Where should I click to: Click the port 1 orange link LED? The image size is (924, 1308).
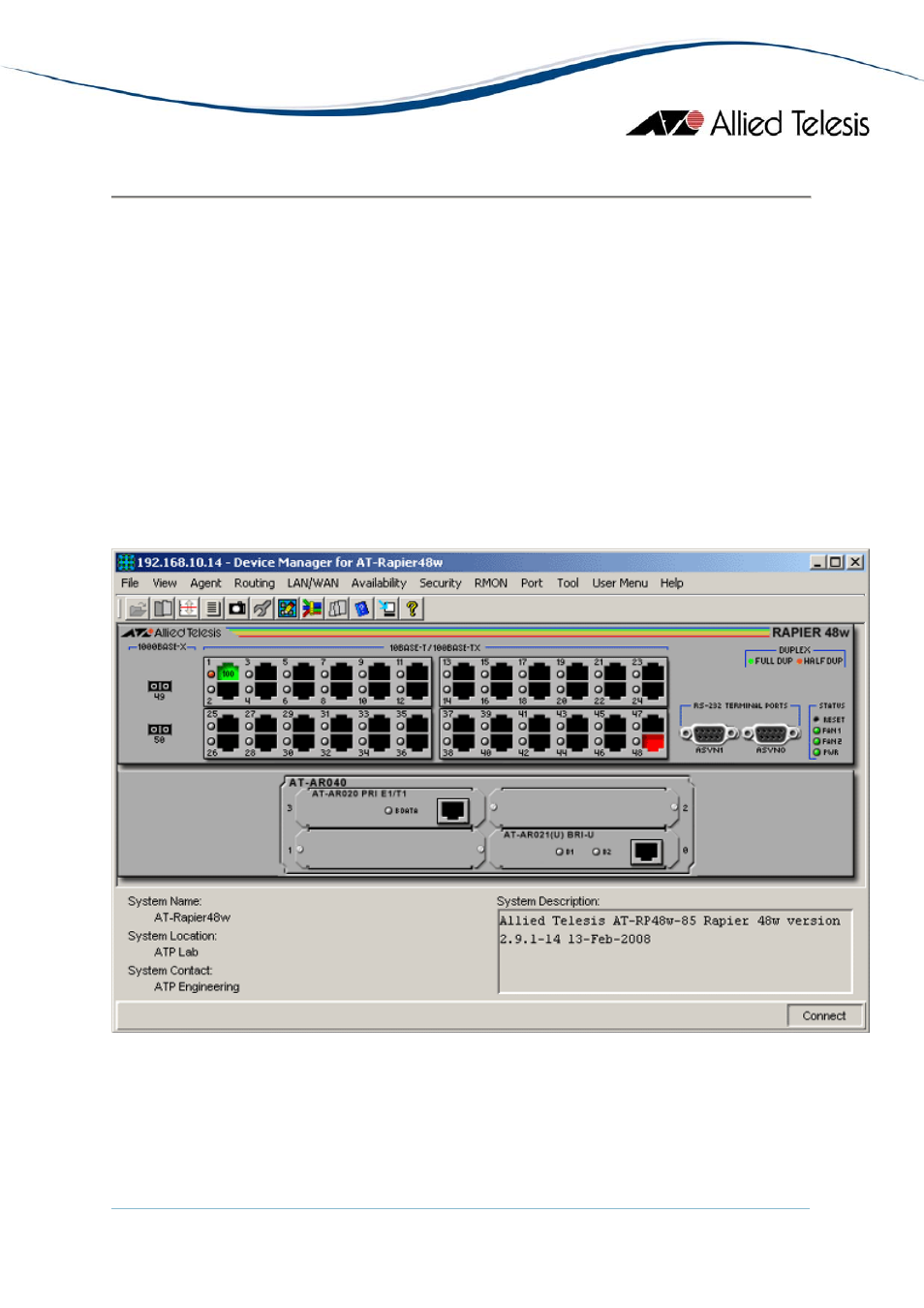click(211, 674)
